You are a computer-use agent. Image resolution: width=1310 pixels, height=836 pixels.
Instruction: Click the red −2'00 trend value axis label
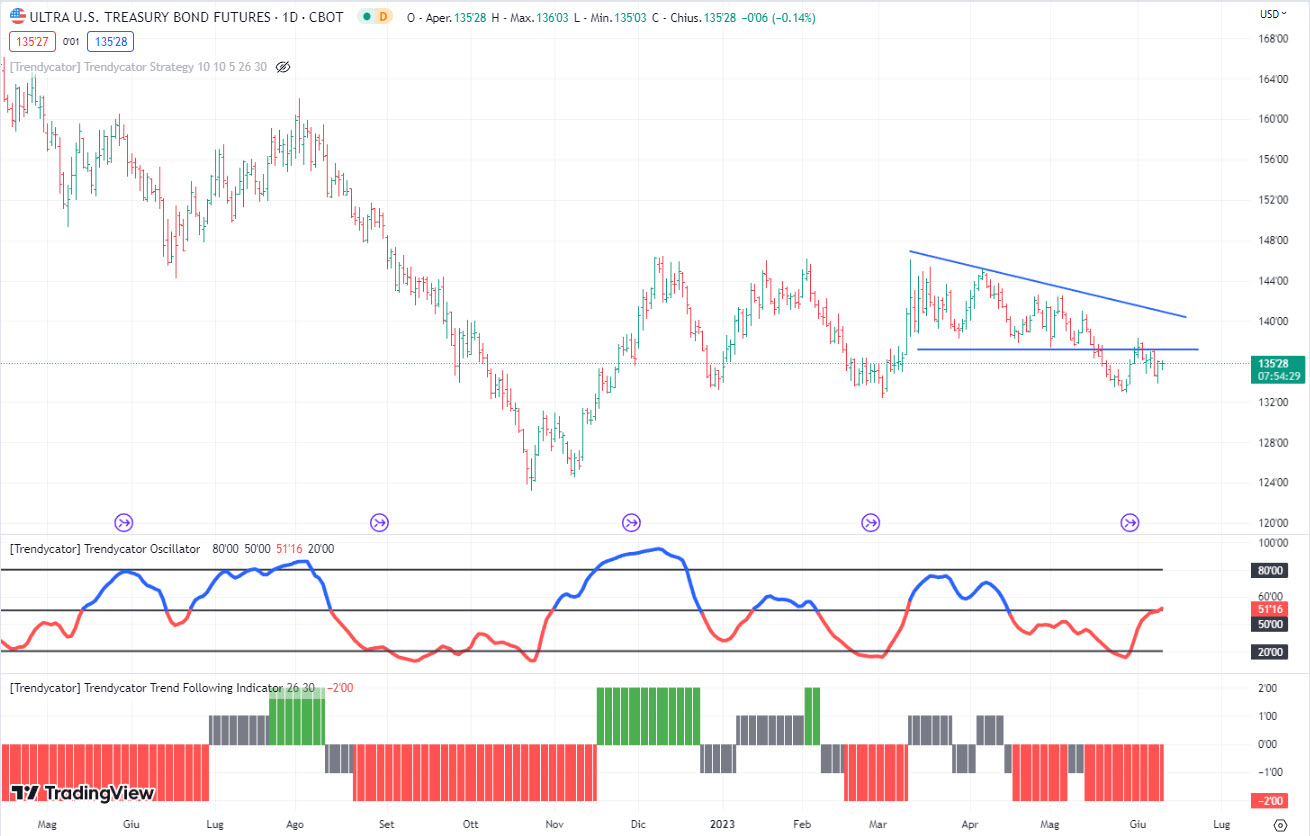1270,800
